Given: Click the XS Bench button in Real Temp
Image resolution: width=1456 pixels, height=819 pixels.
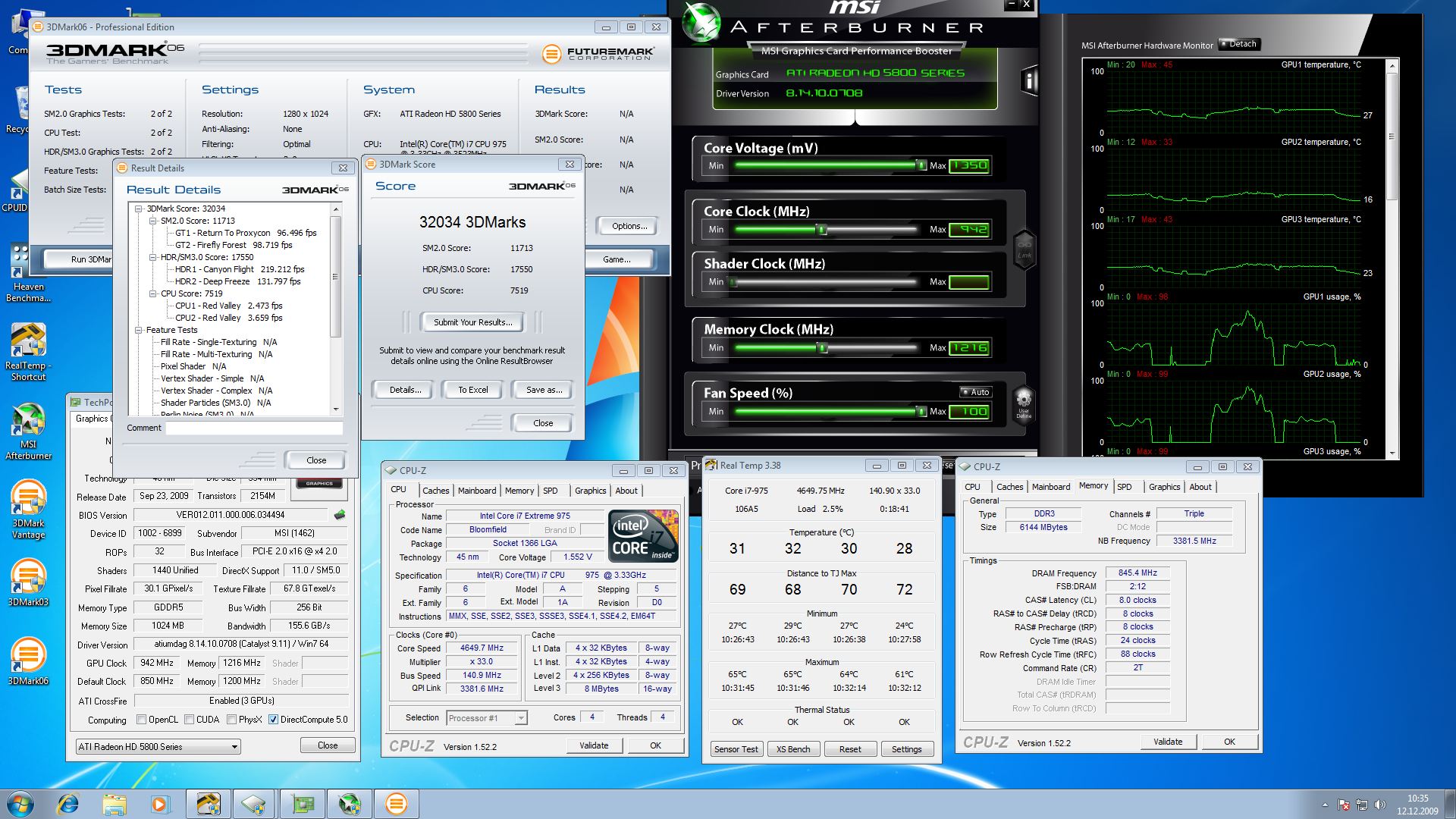Looking at the screenshot, I should tap(793, 749).
